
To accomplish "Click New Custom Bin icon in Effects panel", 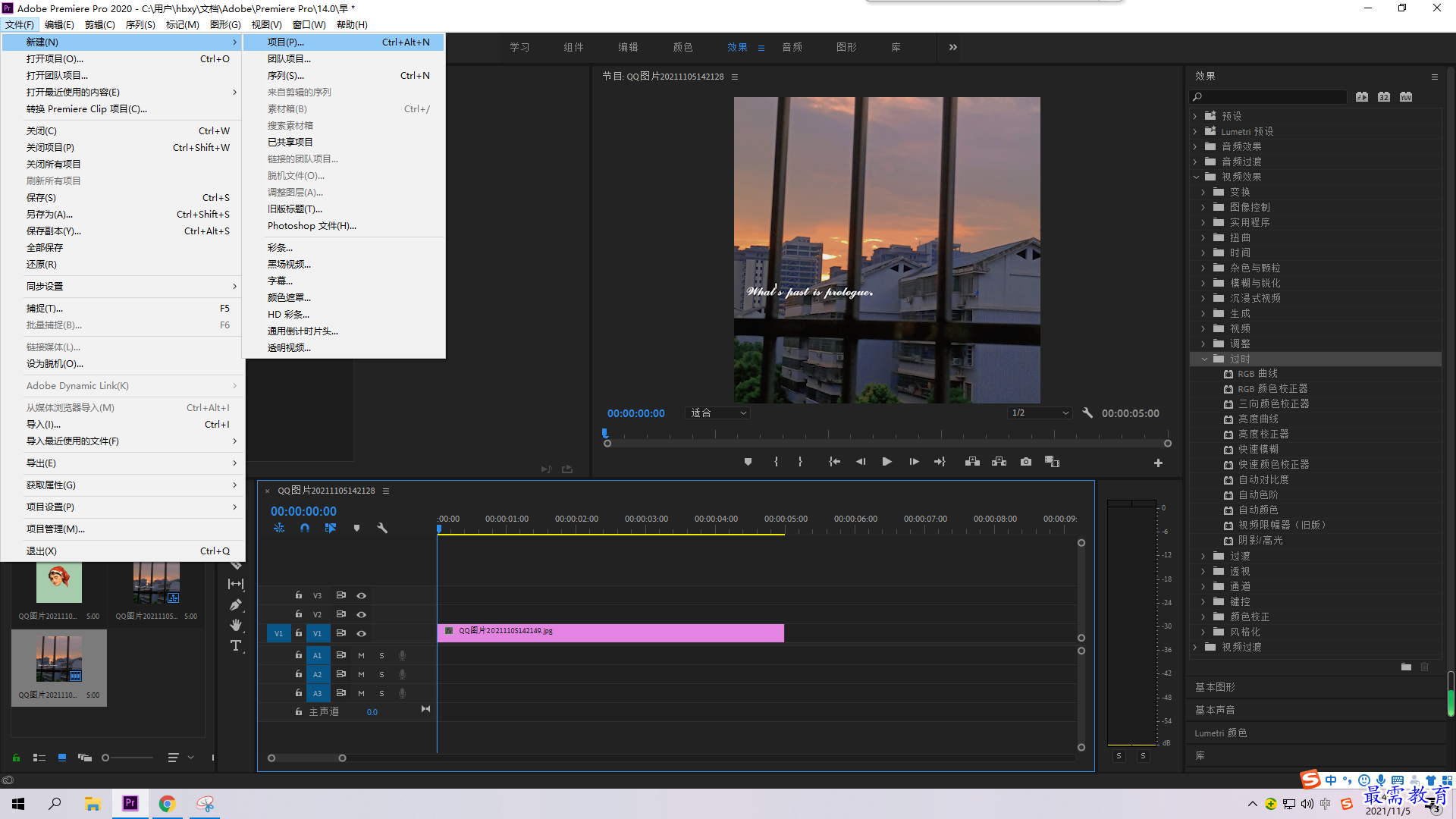I will [x=1406, y=667].
